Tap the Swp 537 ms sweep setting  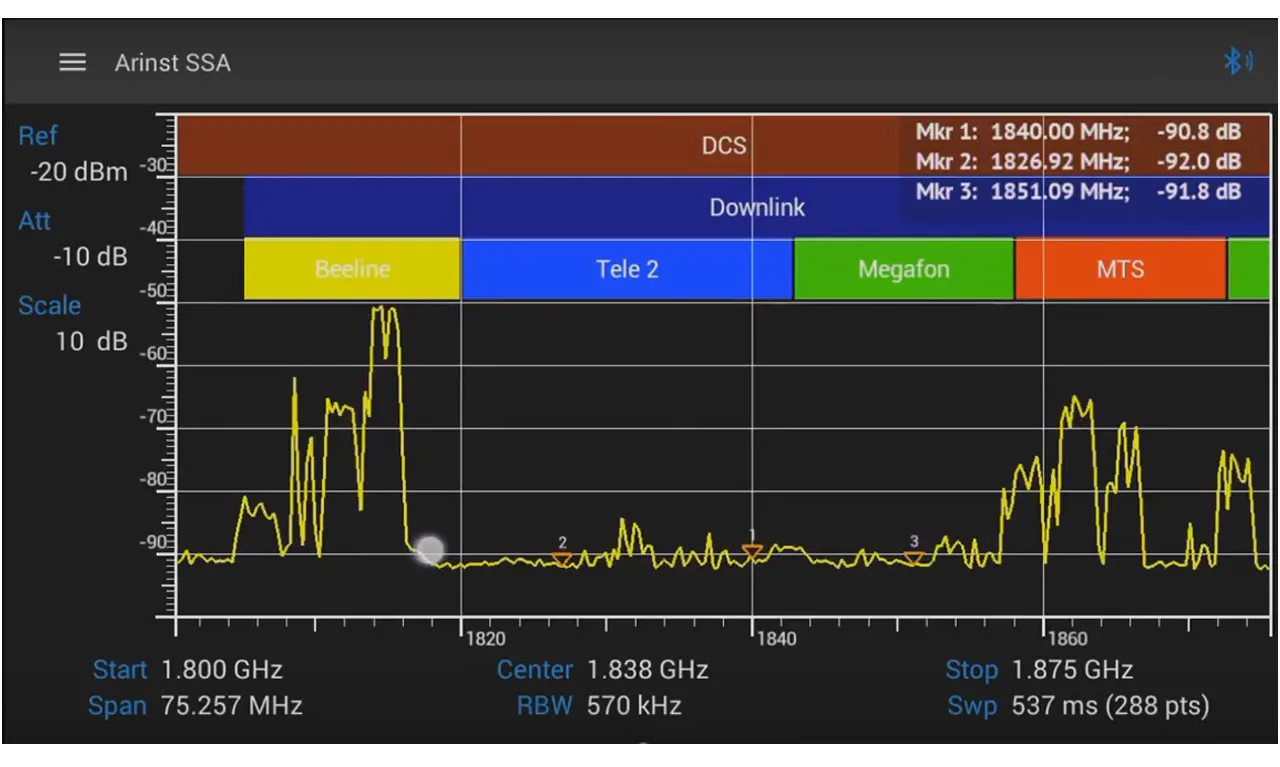point(1110,706)
